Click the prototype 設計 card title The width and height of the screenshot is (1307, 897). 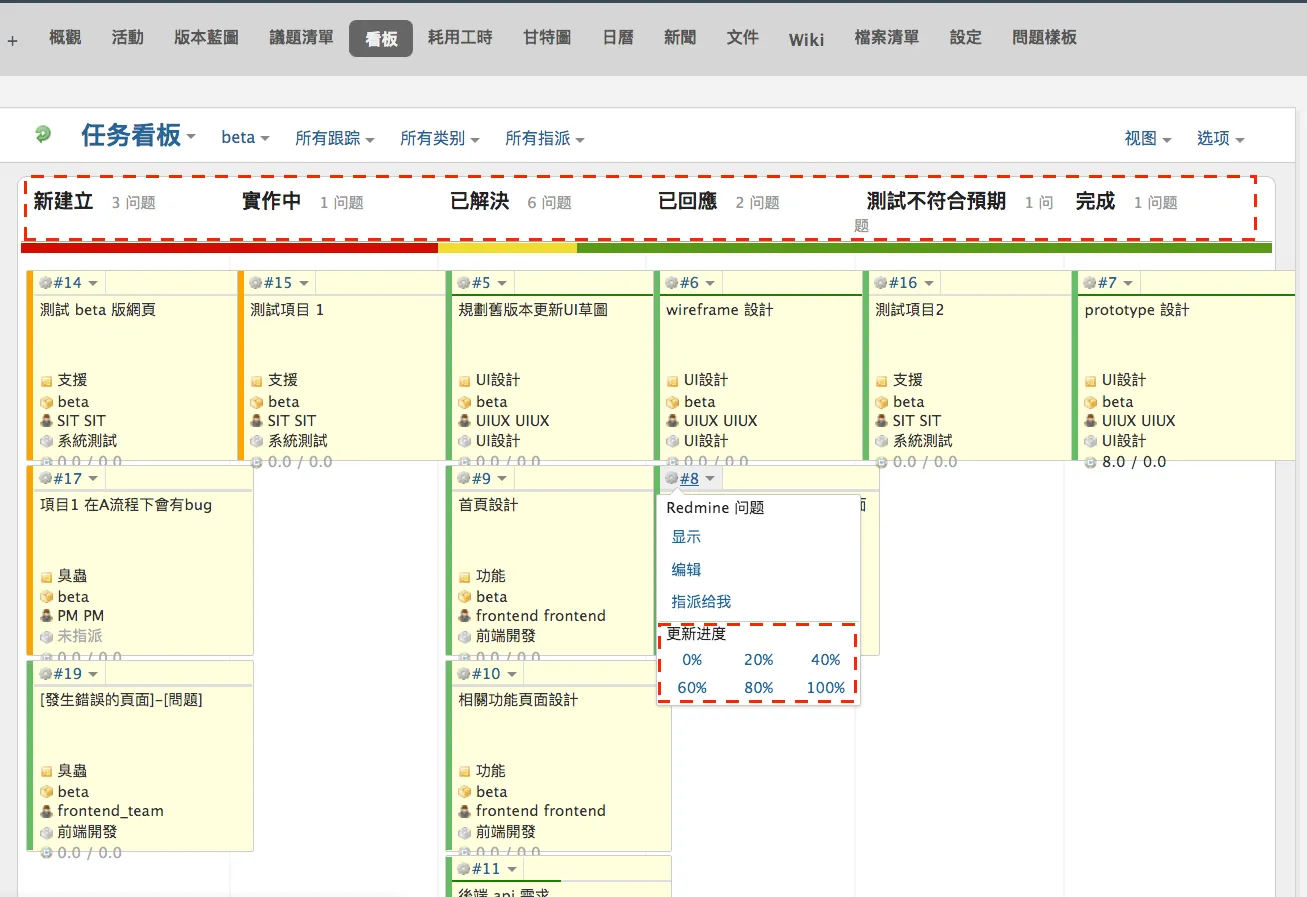pos(1137,310)
